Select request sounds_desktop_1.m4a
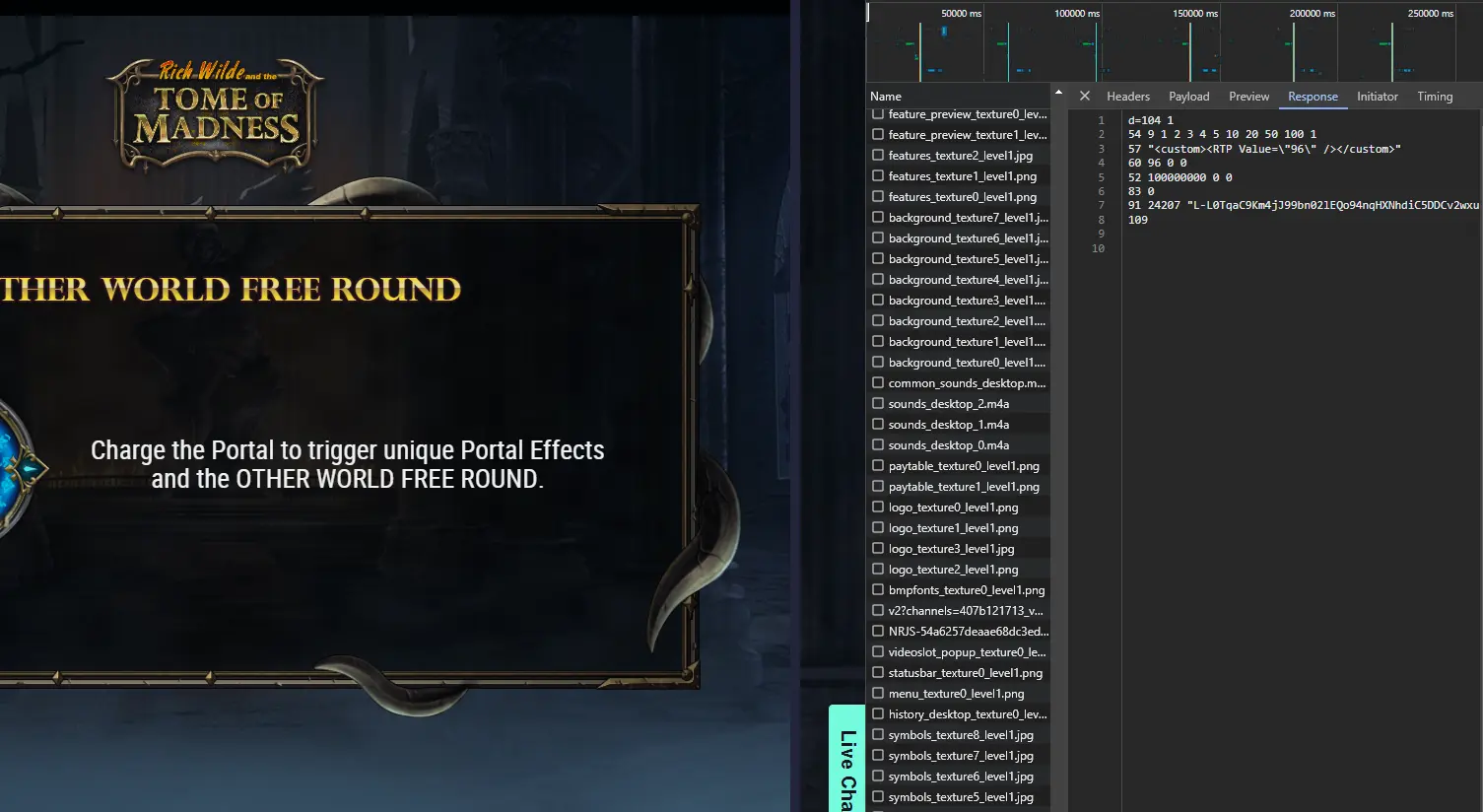This screenshot has height=812, width=1483. click(948, 425)
